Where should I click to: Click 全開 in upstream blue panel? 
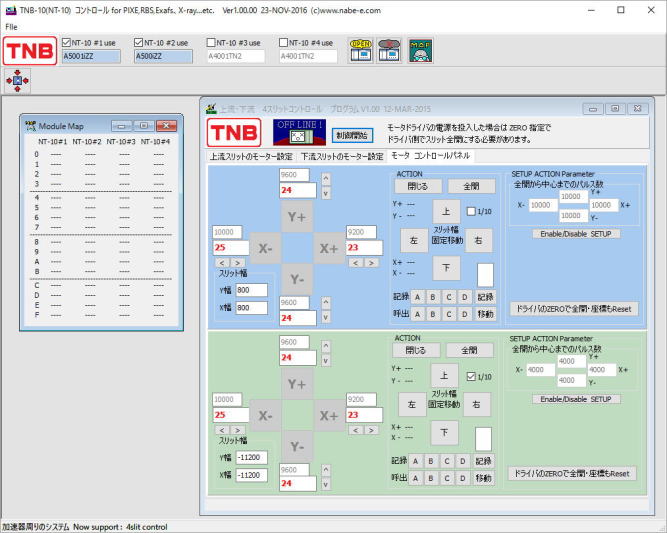[x=471, y=186]
